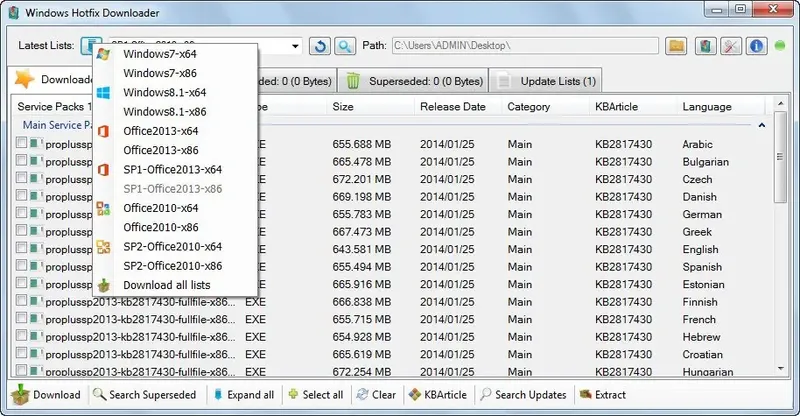Click the Search Updates button
The height and width of the screenshot is (416, 800).
[x=523, y=395]
